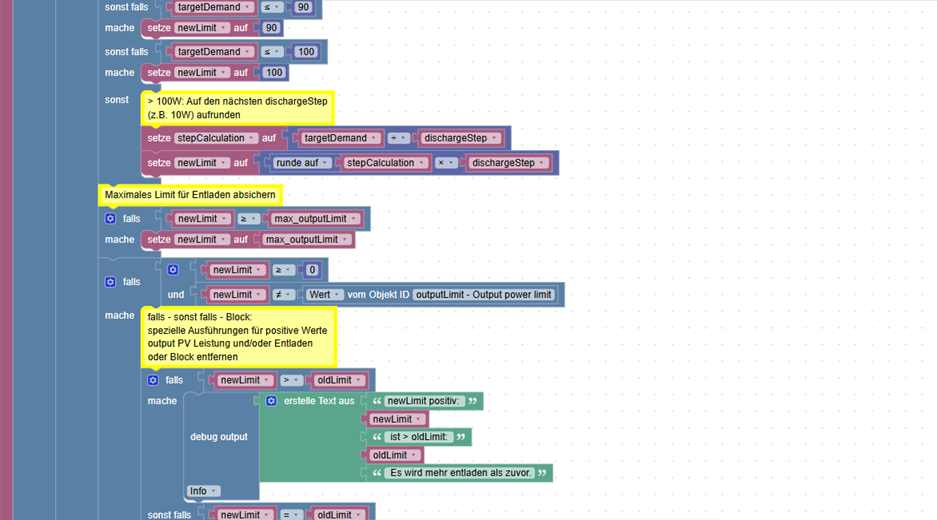Image resolution: width=937 pixels, height=520 pixels.
Task: Open the 'max_outputLimit' variable dropdown in the falls condition
Action: [315, 219]
